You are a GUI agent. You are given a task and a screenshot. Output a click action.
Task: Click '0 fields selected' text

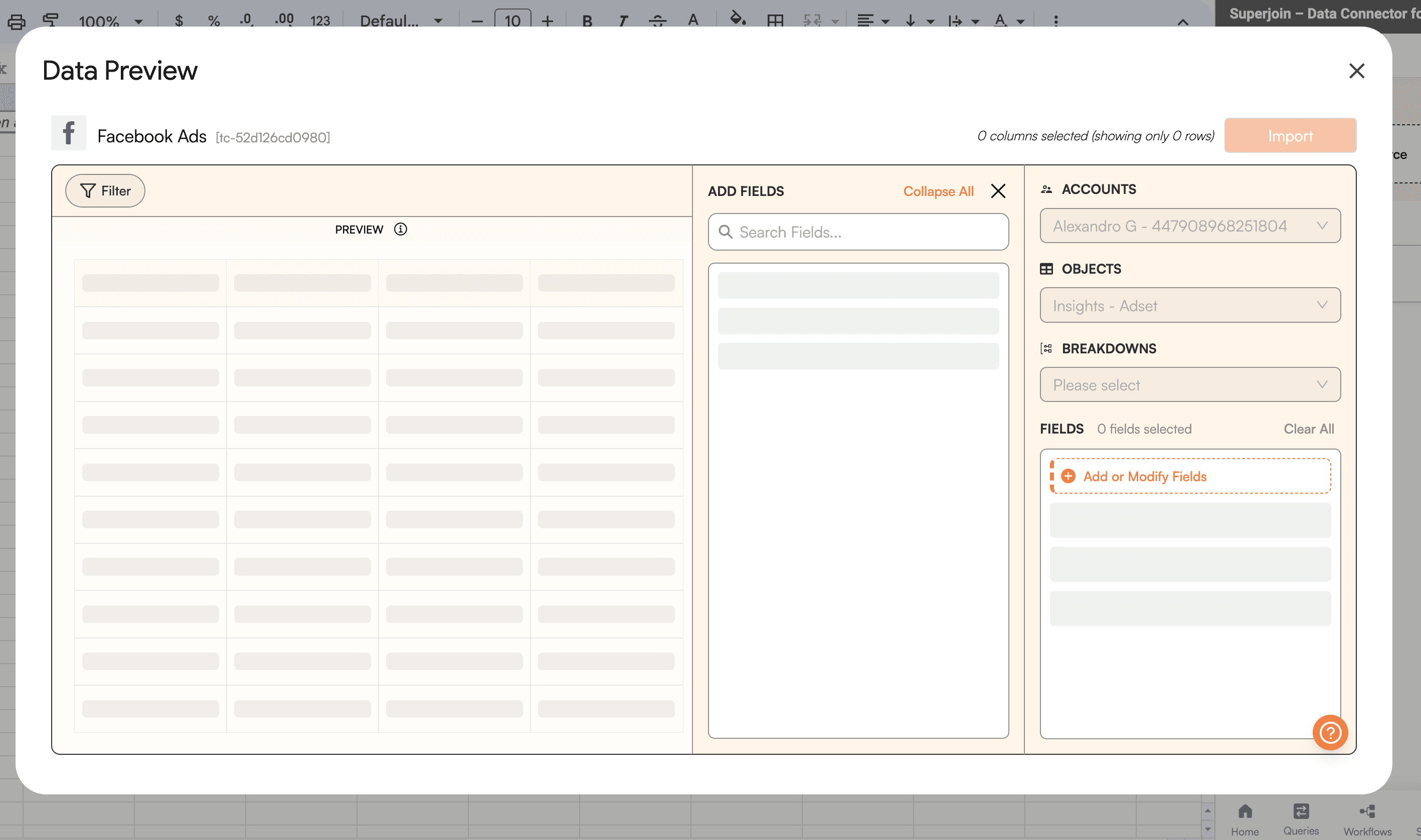pos(1144,429)
